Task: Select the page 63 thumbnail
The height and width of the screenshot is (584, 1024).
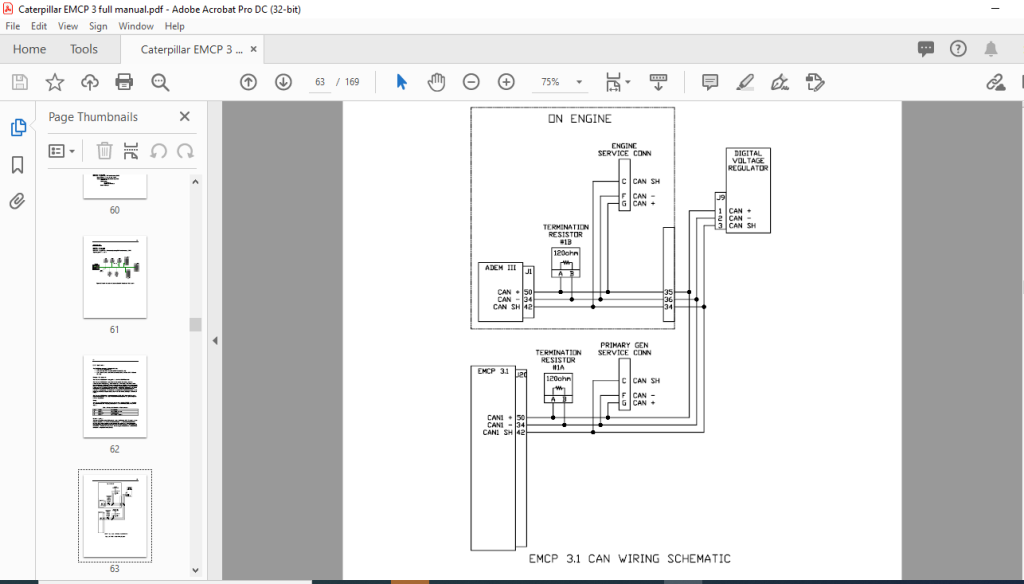Action: 114,515
